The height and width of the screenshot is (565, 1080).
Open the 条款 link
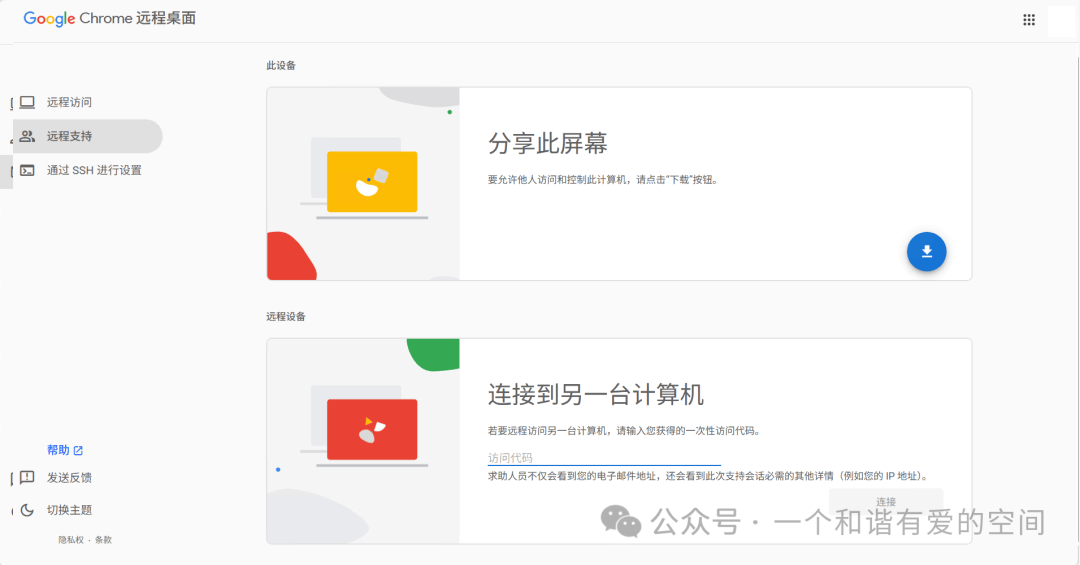coord(103,540)
